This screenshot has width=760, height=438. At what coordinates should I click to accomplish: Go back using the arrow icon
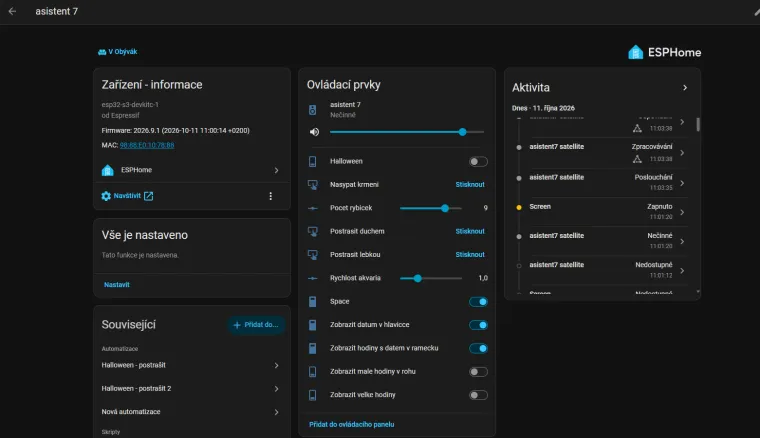tap(13, 11)
